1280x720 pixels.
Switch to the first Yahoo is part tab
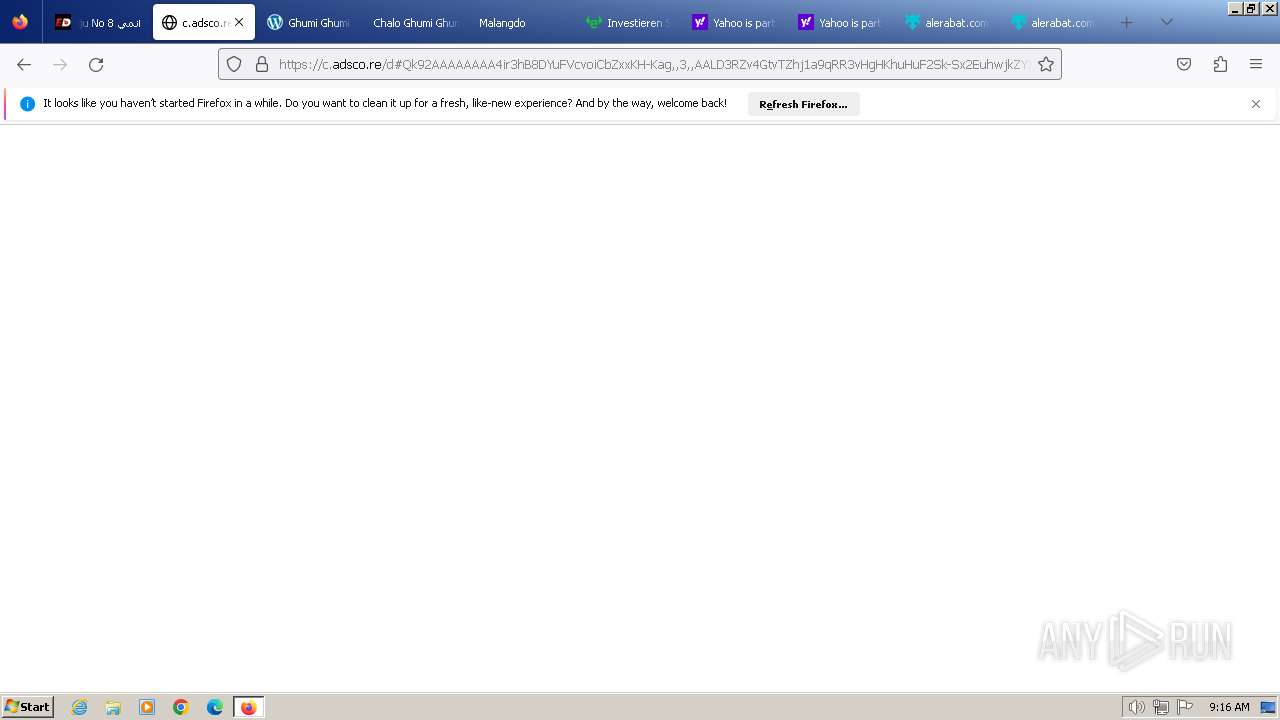coord(733,22)
